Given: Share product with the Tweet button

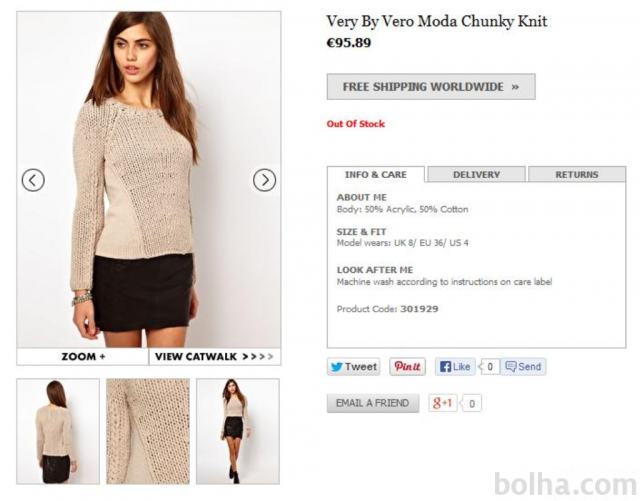Looking at the screenshot, I should tap(353, 367).
